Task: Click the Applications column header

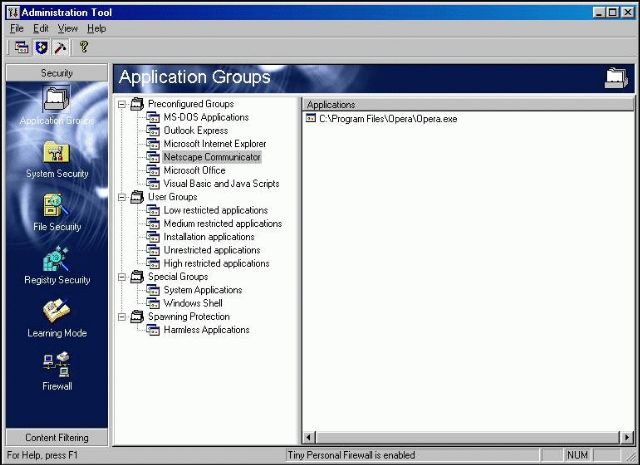Action: point(468,105)
